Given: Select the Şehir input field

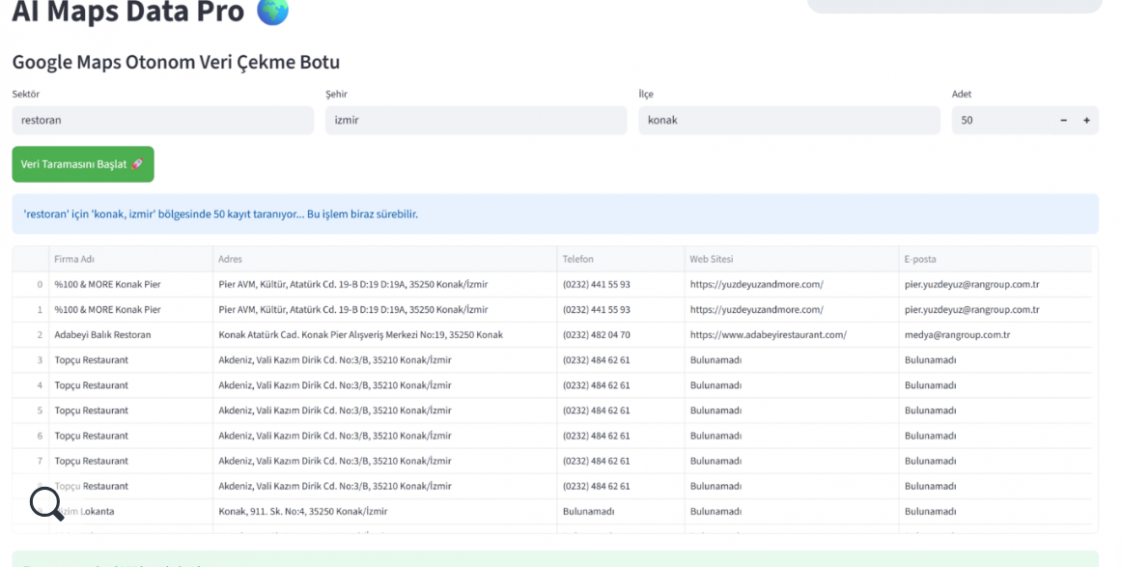Looking at the screenshot, I should pyautogui.click(x=475, y=120).
